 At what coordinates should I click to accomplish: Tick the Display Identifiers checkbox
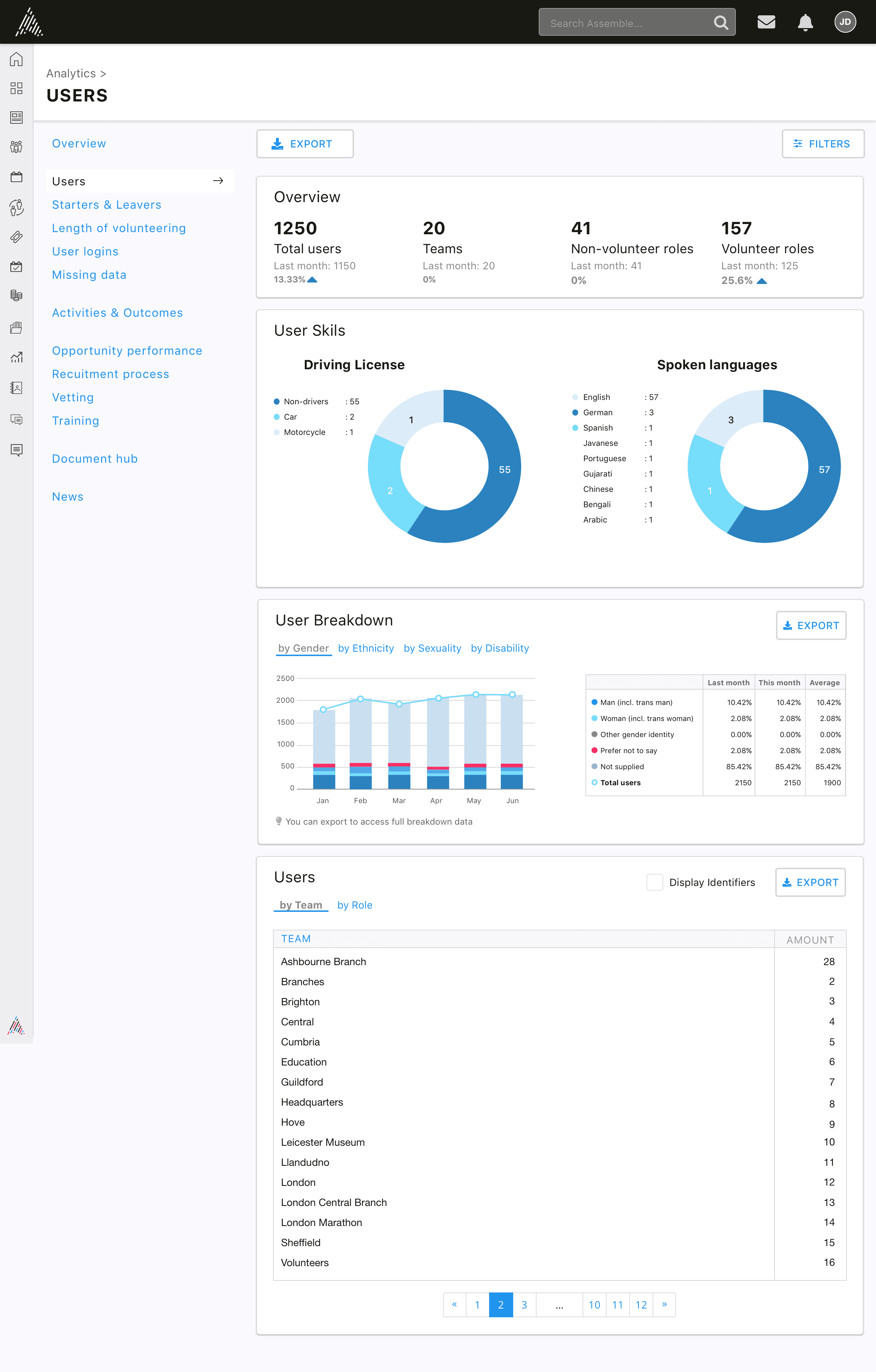pyautogui.click(x=654, y=882)
